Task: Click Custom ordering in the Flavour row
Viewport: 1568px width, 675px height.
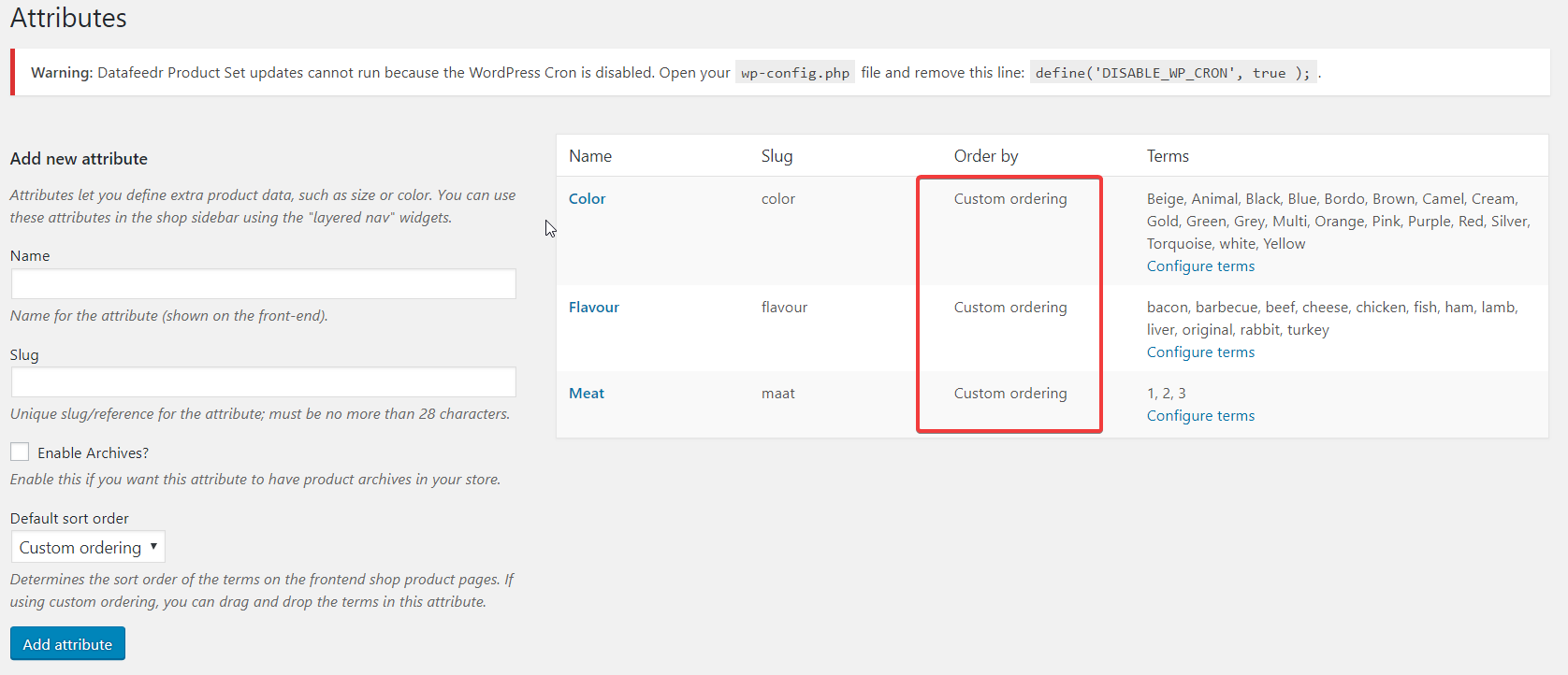Action: pos(1010,308)
